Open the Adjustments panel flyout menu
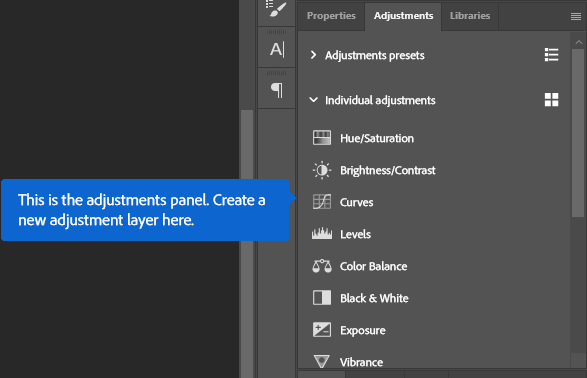This screenshot has height=378, width=587. (x=576, y=16)
